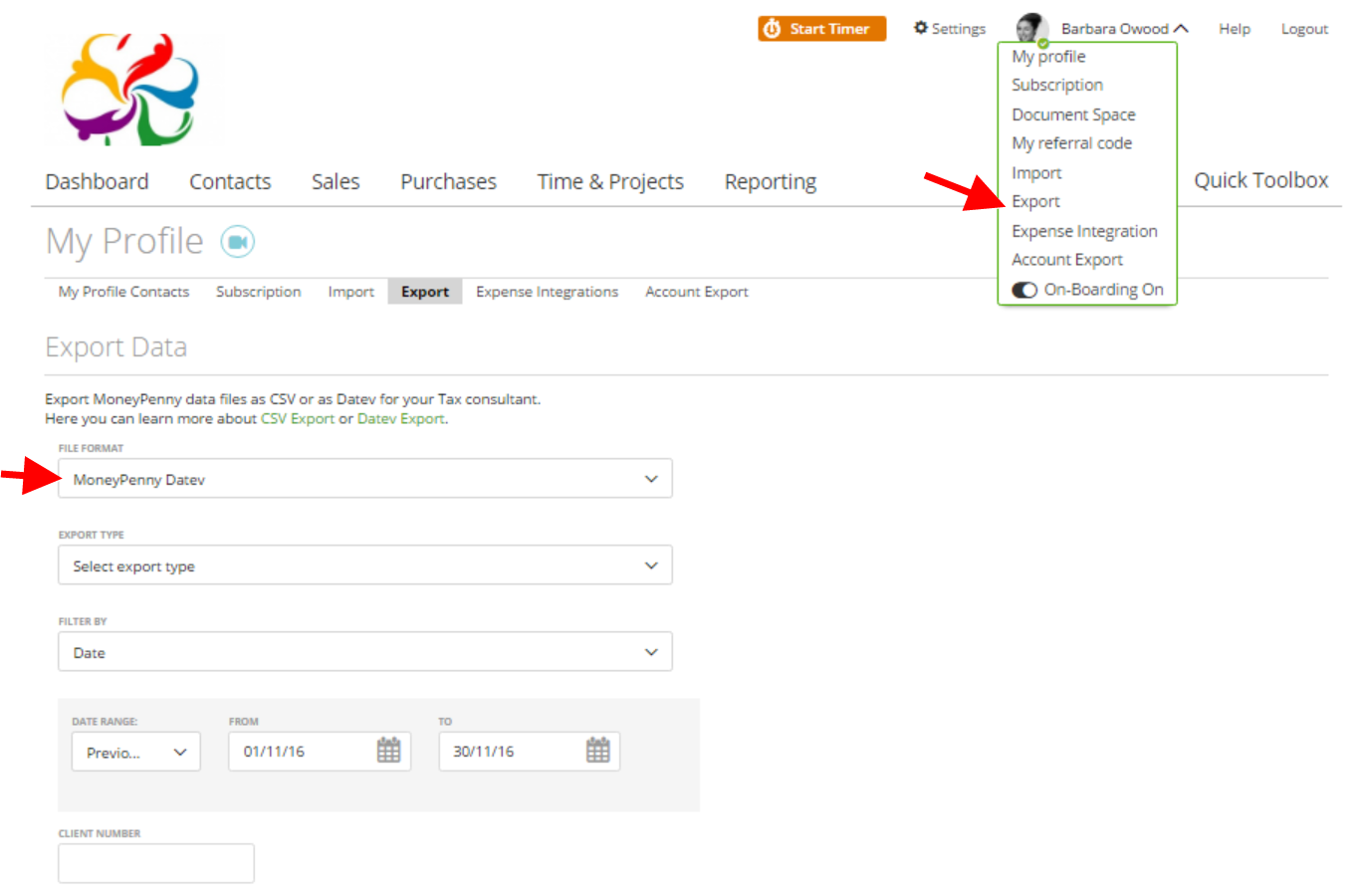
Task: Click Barbara Owood's profile avatar
Action: pyautogui.click(x=1031, y=27)
